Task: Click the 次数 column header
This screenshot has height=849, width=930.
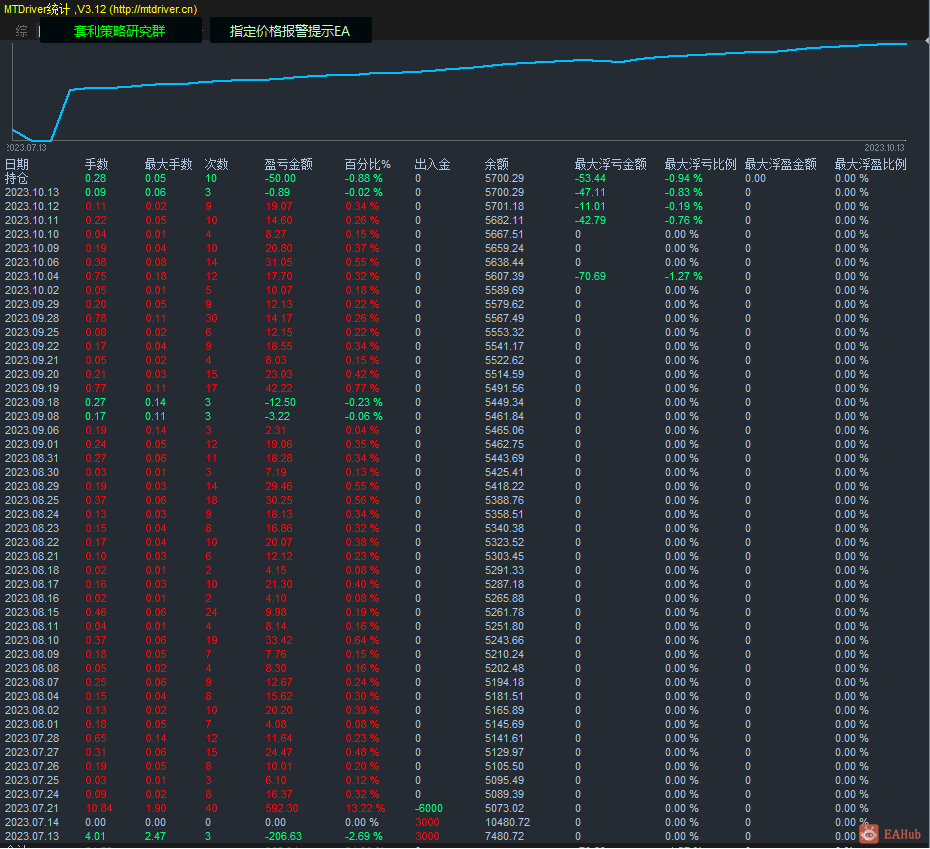Action: (216, 164)
